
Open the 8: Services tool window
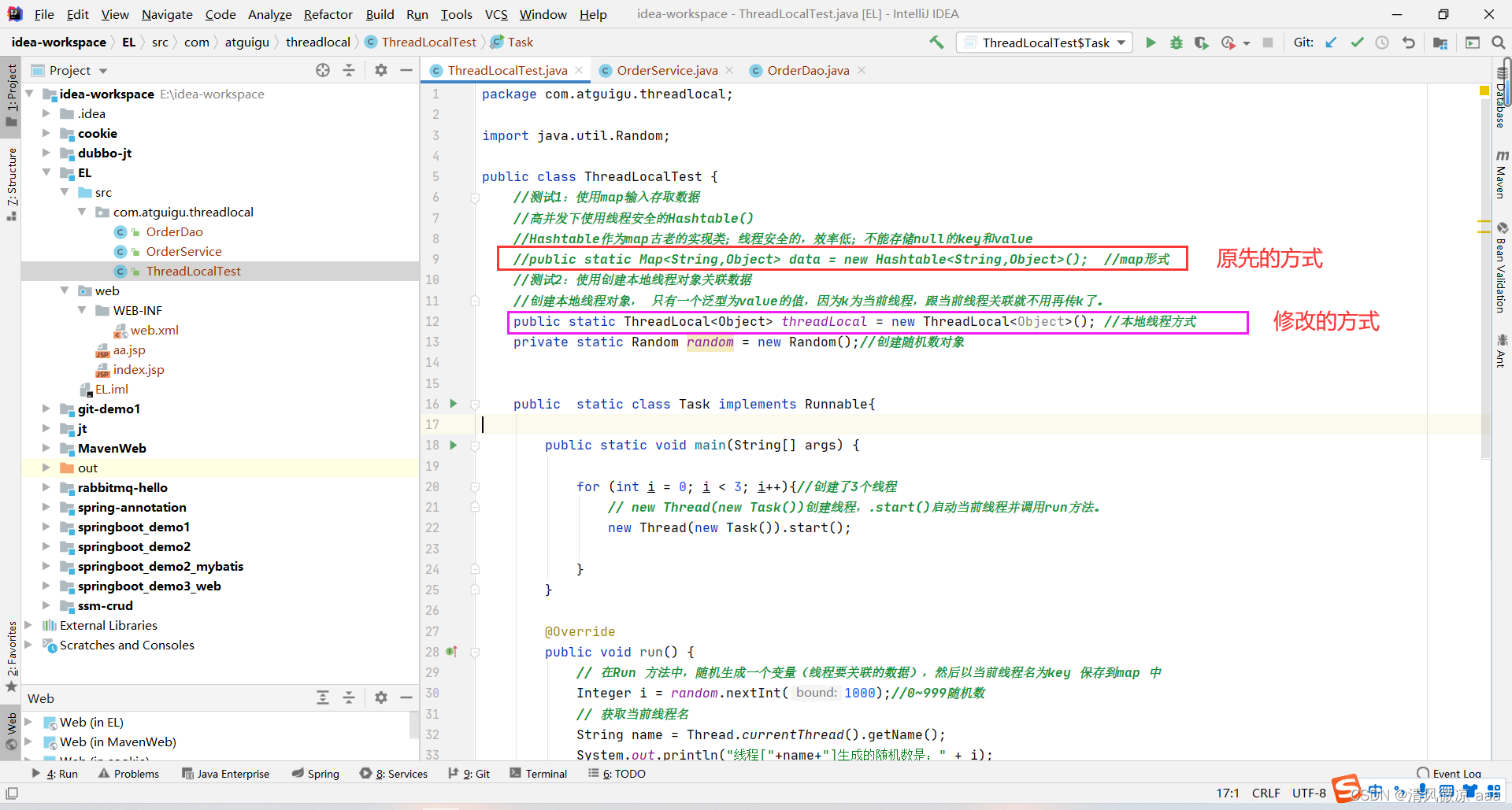394,774
